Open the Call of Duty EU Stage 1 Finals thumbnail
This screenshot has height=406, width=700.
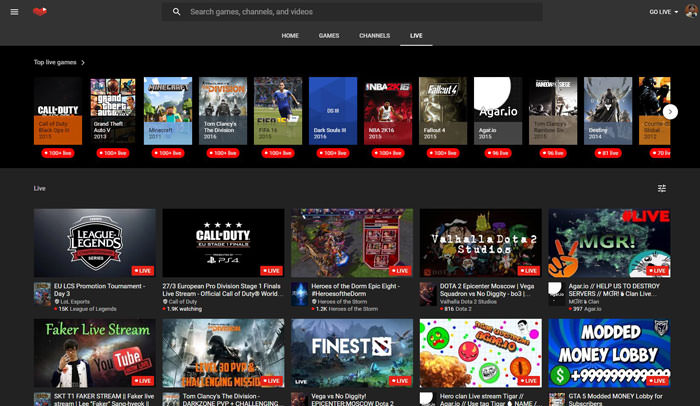point(223,242)
